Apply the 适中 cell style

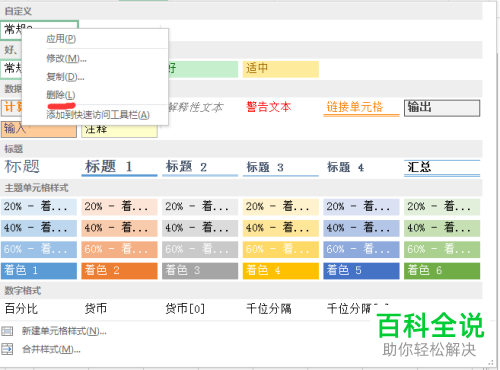(x=281, y=69)
